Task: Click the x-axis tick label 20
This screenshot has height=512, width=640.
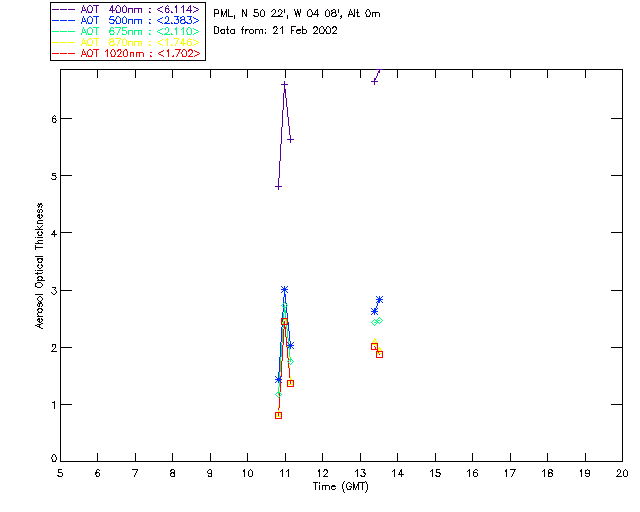Action: [622, 474]
